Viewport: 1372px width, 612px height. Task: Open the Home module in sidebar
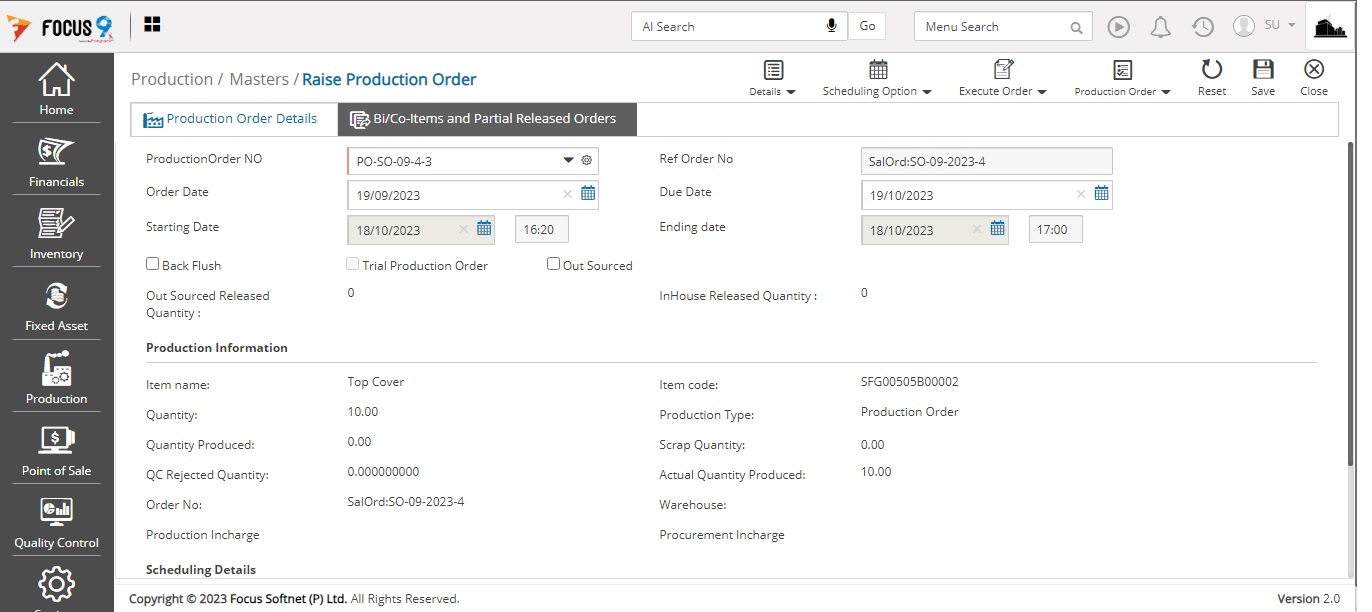56,89
